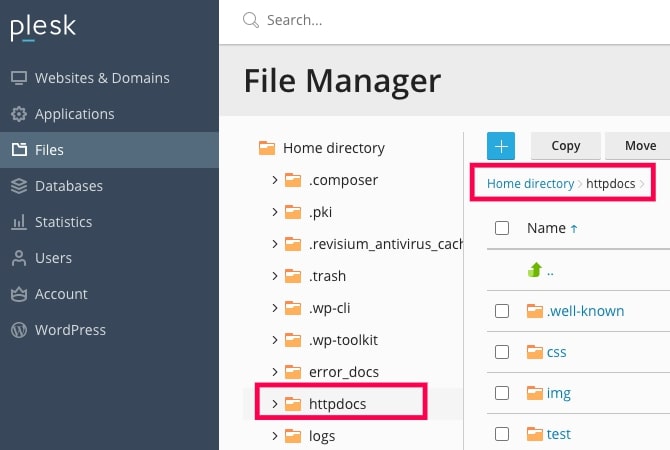
Task: Click into the Search field
Action: [400, 20]
